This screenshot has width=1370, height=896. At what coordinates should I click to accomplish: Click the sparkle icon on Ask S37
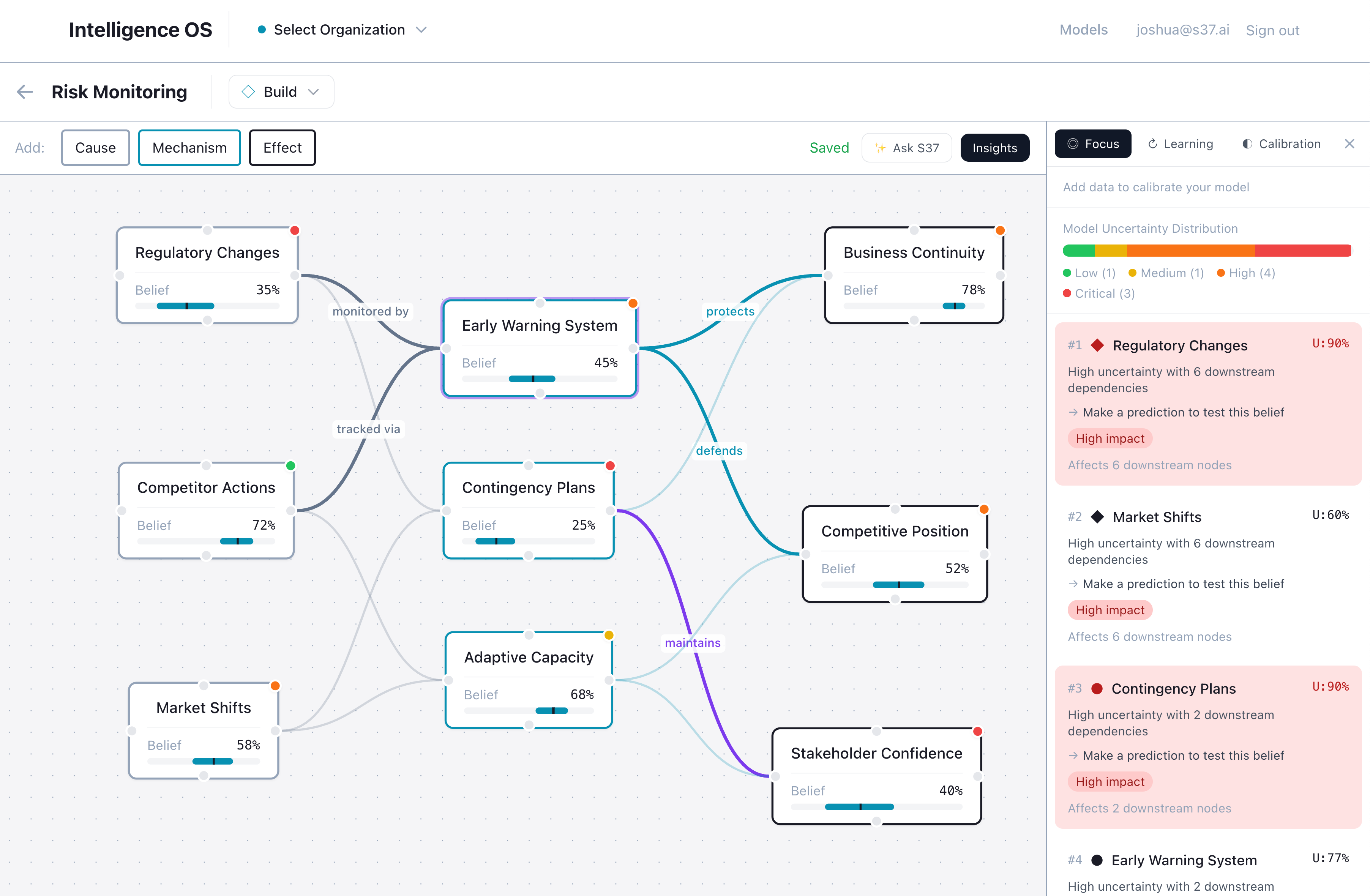point(881,147)
